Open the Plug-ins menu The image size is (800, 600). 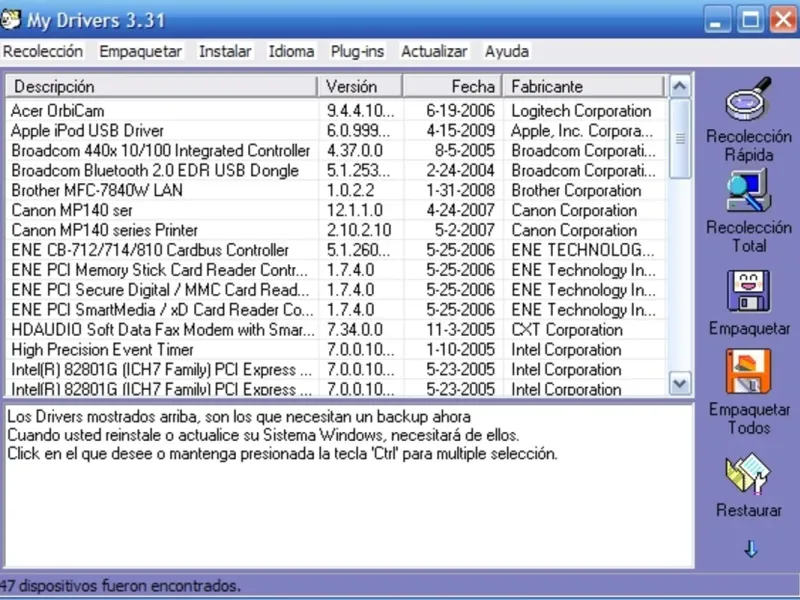(x=357, y=52)
